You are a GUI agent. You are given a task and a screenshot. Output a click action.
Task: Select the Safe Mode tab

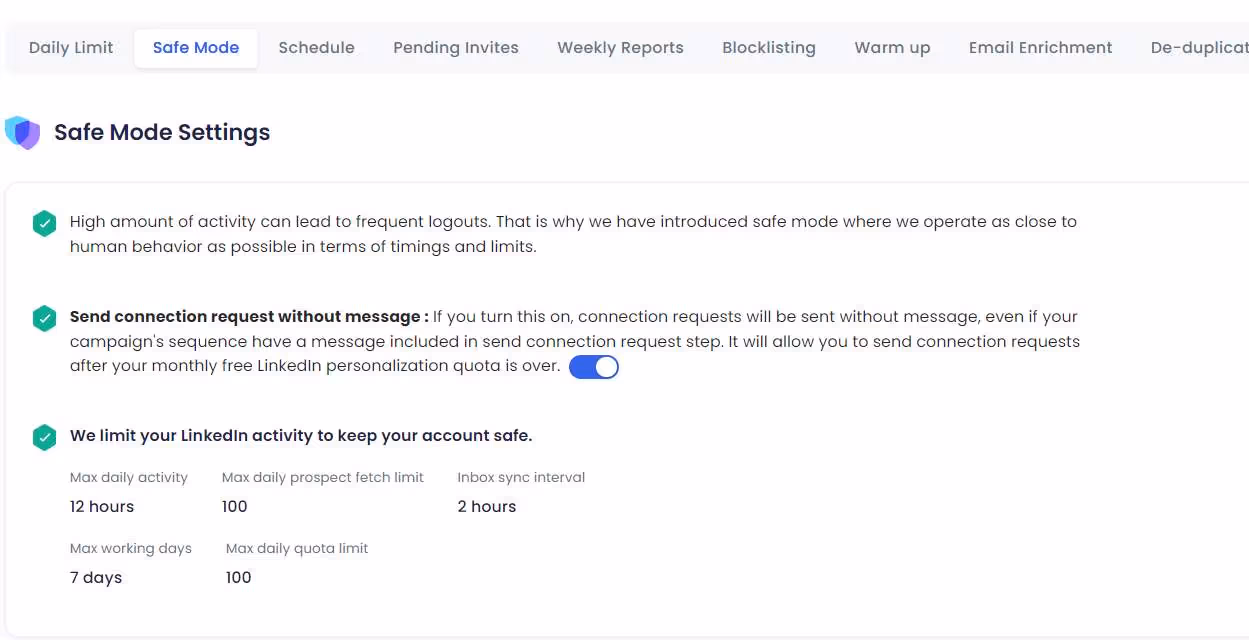(196, 47)
